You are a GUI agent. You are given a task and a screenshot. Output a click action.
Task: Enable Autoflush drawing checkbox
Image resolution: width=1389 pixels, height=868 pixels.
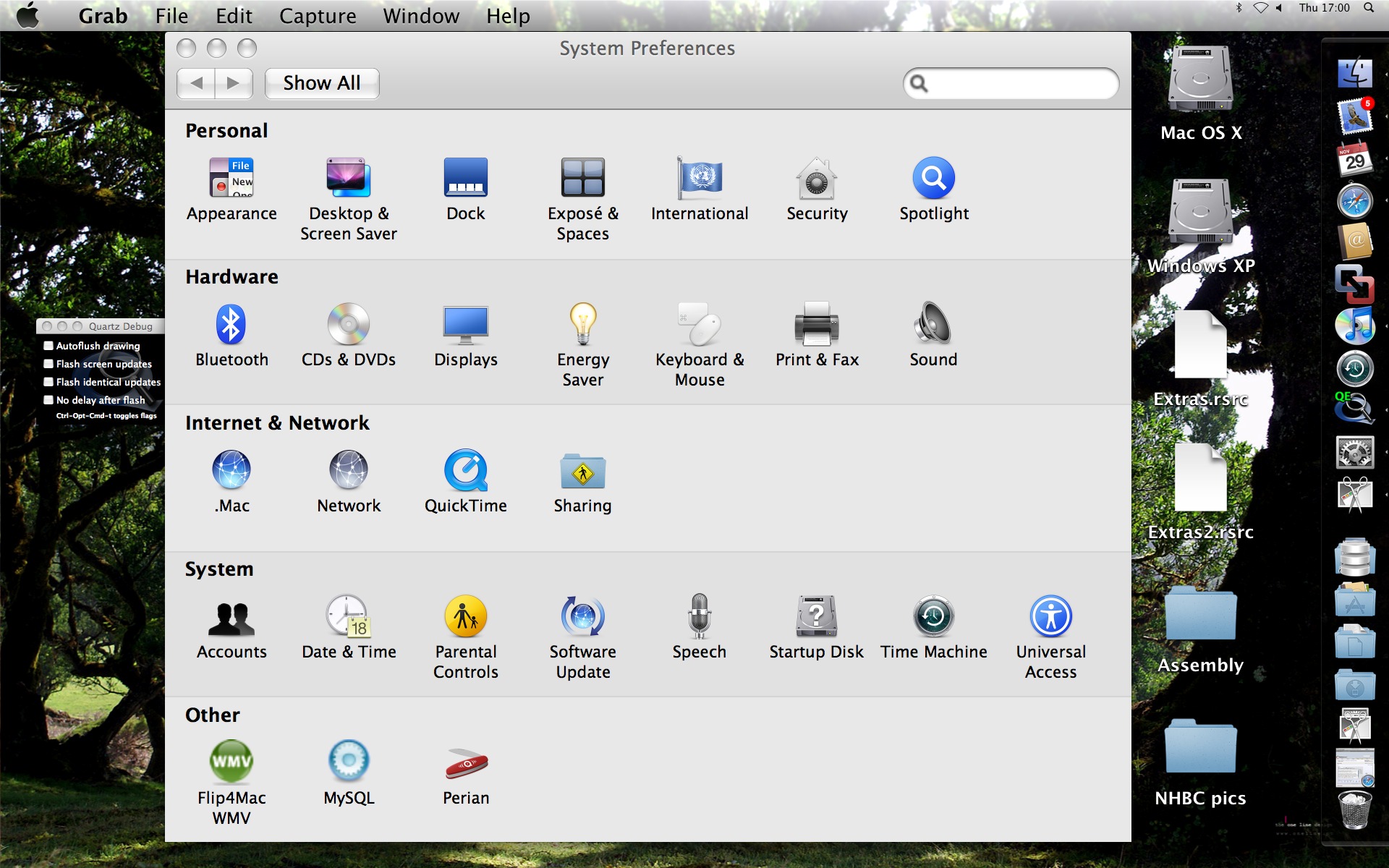click(x=48, y=346)
